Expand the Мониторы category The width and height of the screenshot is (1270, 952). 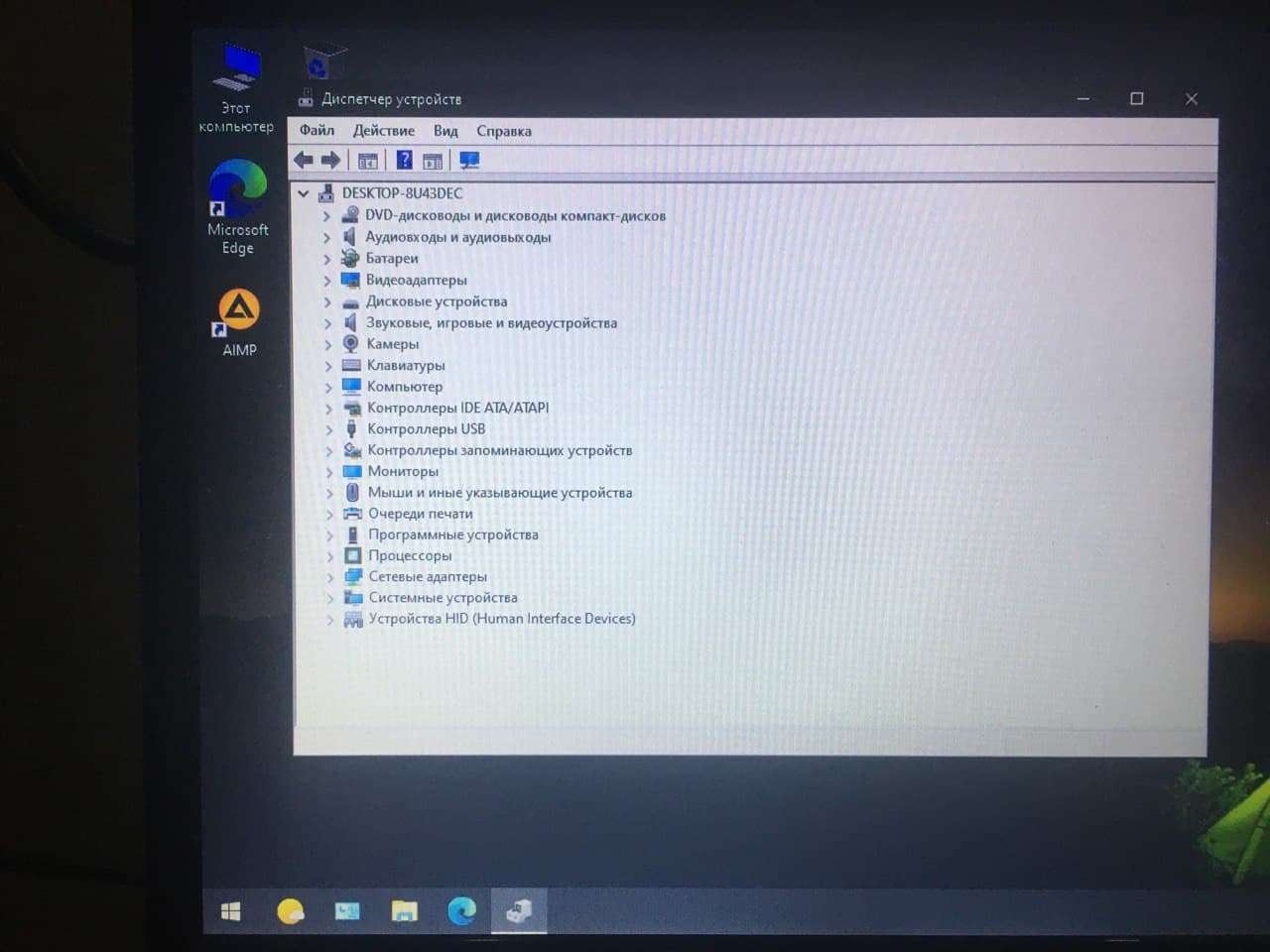pos(328,471)
